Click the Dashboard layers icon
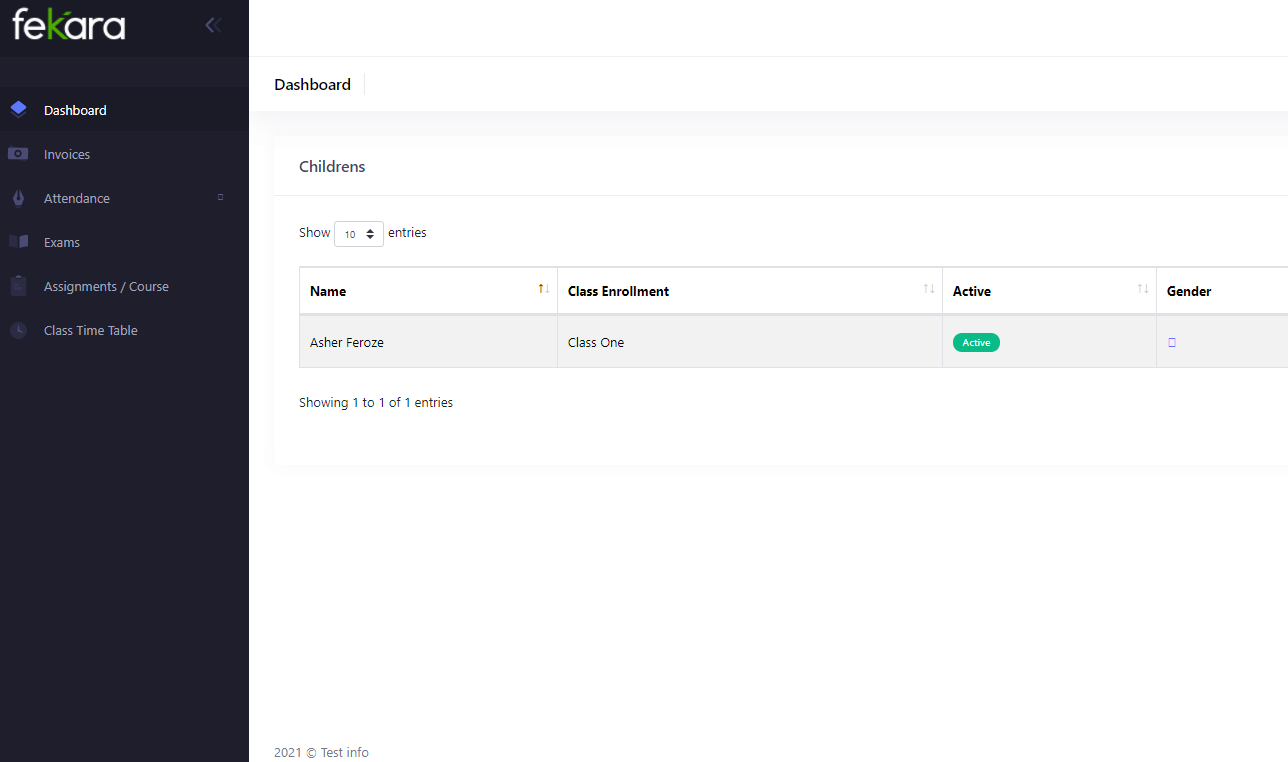Image resolution: width=1288 pixels, height=762 pixels. tap(18, 110)
